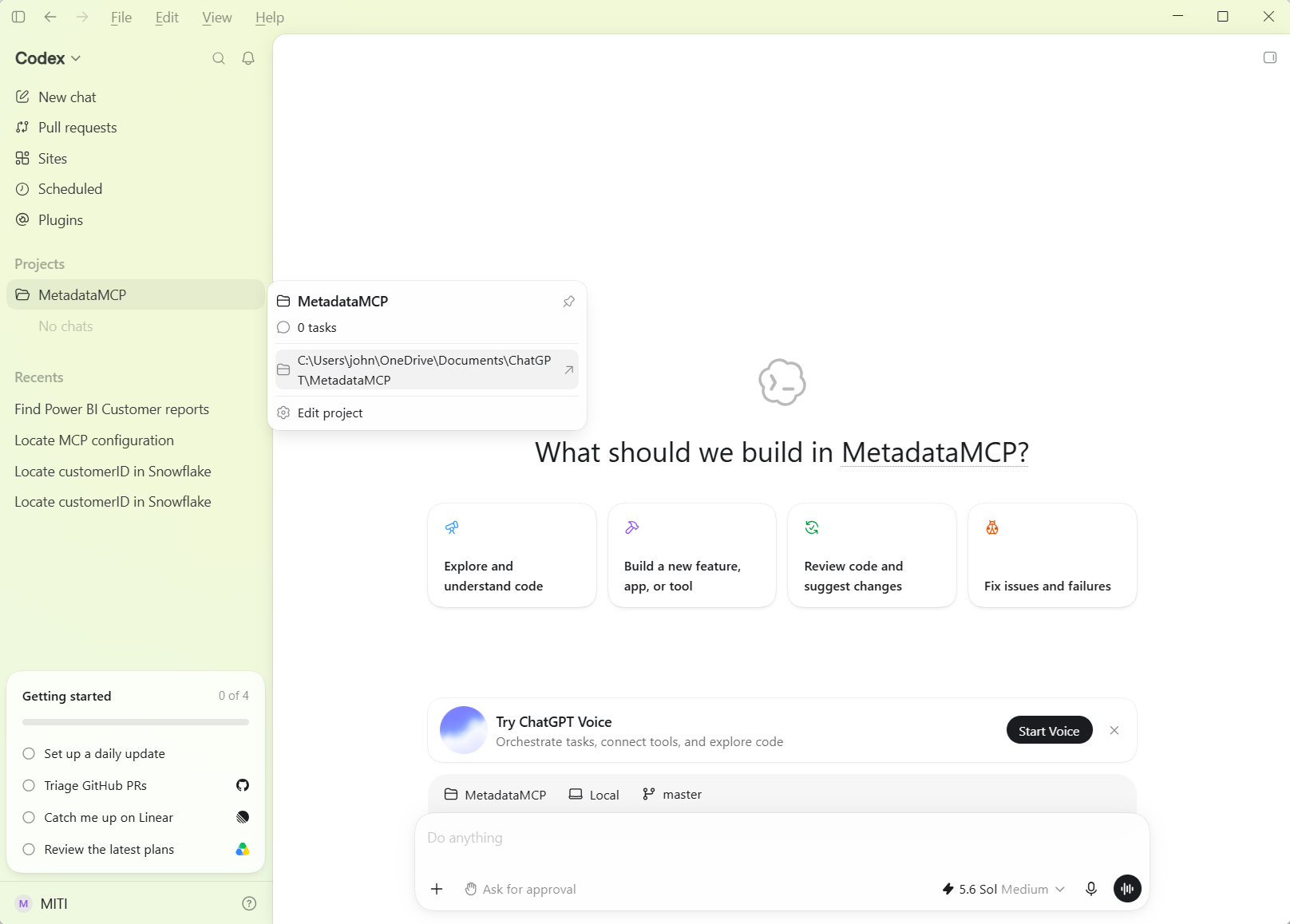This screenshot has width=1290, height=924.
Task: Click the Linear icon beside Catch me up
Action: tap(243, 817)
